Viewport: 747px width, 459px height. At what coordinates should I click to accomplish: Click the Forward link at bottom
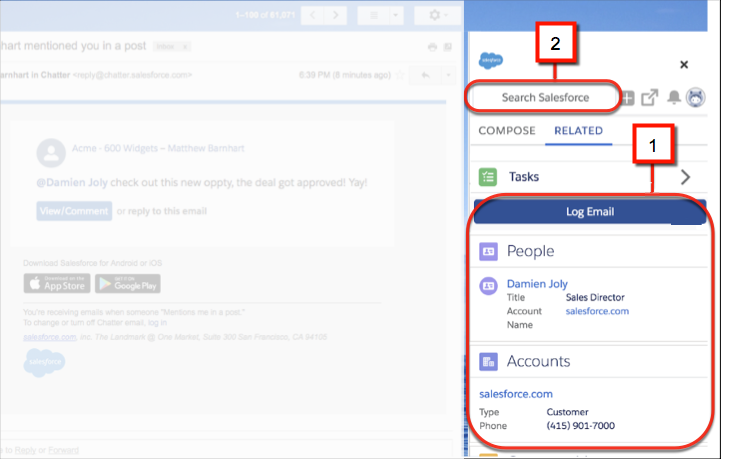63,450
